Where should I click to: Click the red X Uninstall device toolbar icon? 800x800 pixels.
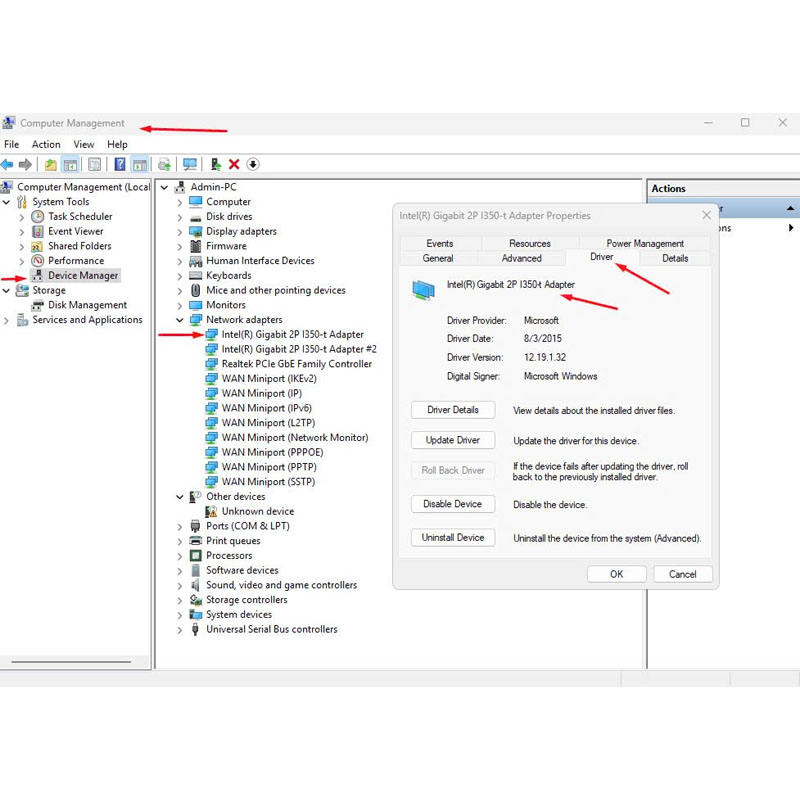234,164
